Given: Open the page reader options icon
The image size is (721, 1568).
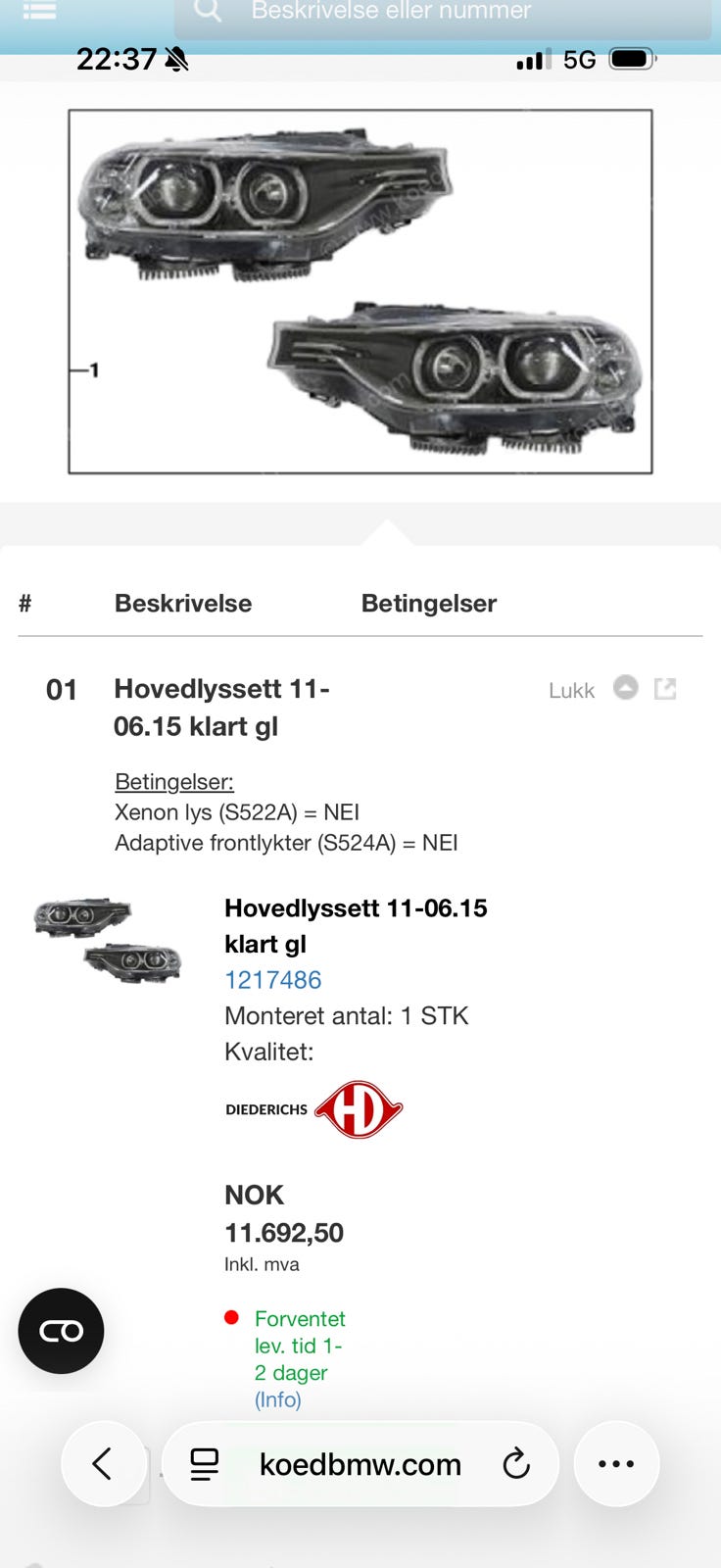Looking at the screenshot, I should pyautogui.click(x=205, y=1464).
